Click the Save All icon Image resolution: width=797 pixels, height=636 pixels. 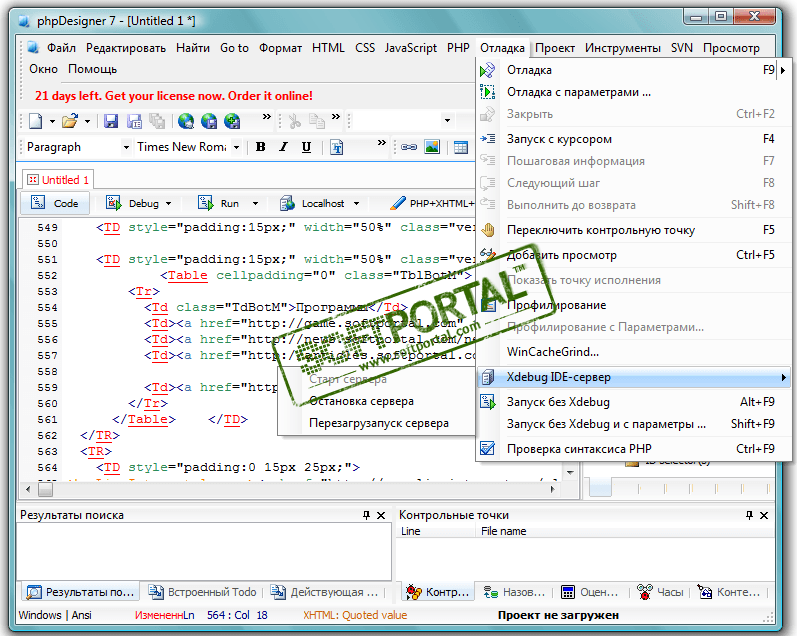(157, 121)
